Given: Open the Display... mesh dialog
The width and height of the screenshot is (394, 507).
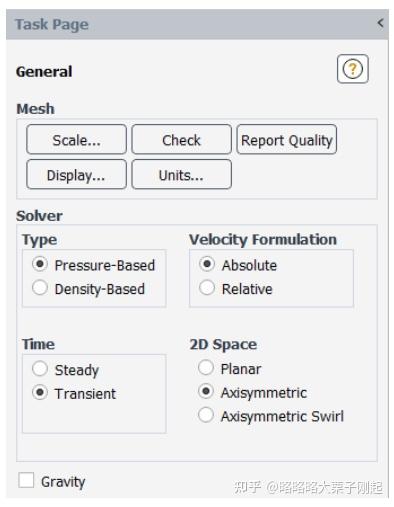Looking at the screenshot, I should click(x=76, y=174).
